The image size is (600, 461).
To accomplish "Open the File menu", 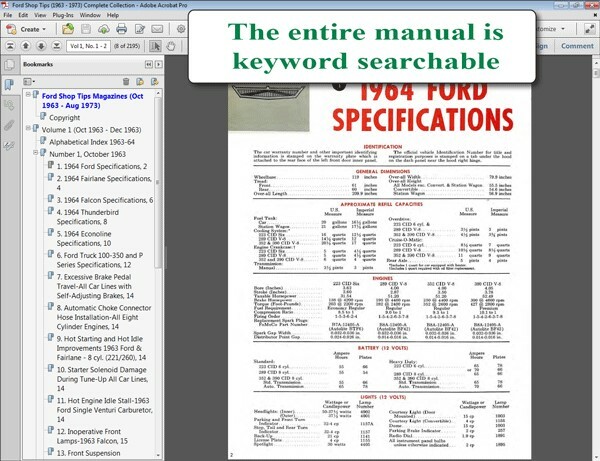I will pyautogui.click(x=8, y=15).
